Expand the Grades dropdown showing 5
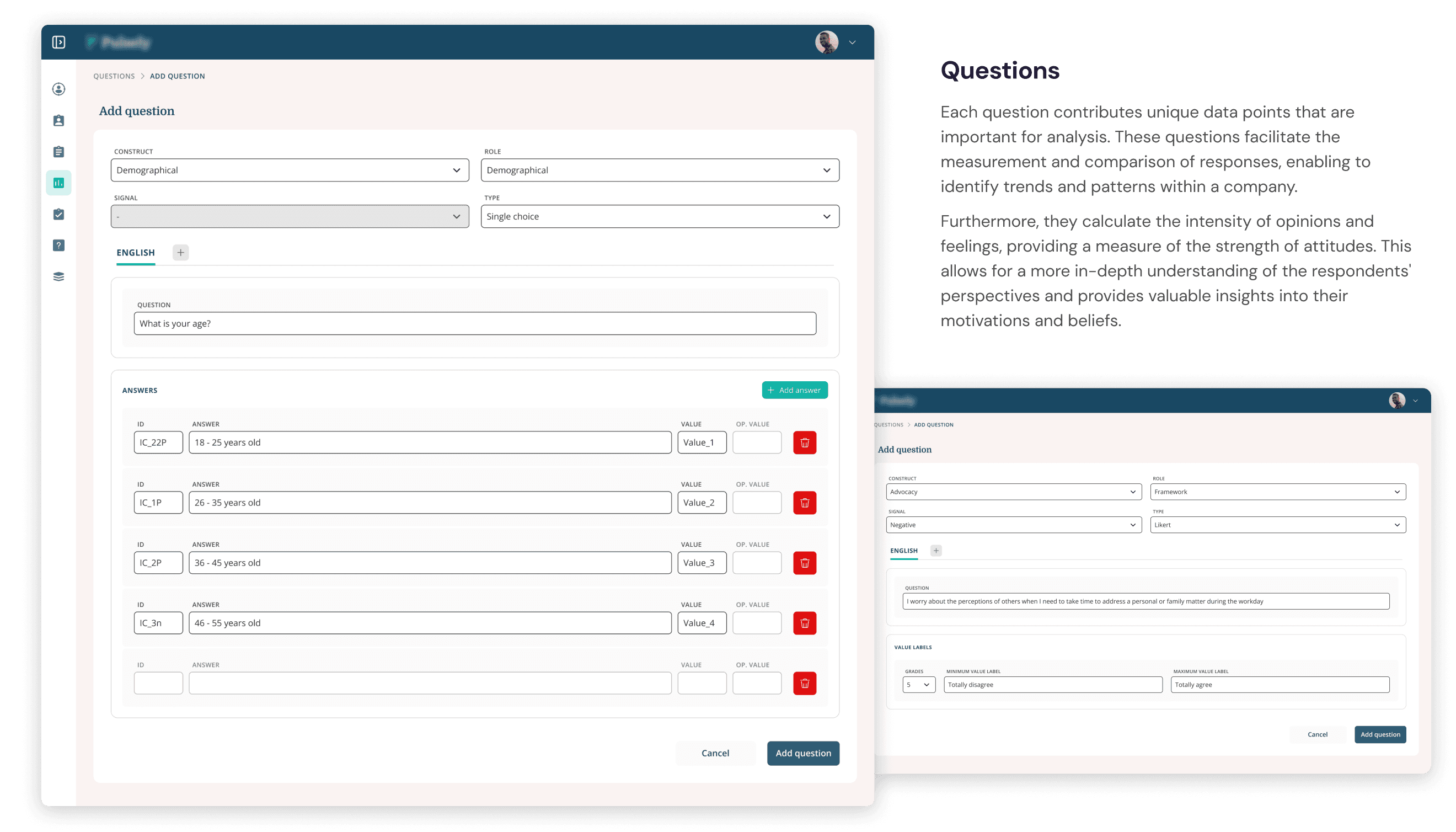Viewport: 1456px width, 832px height. (x=918, y=685)
